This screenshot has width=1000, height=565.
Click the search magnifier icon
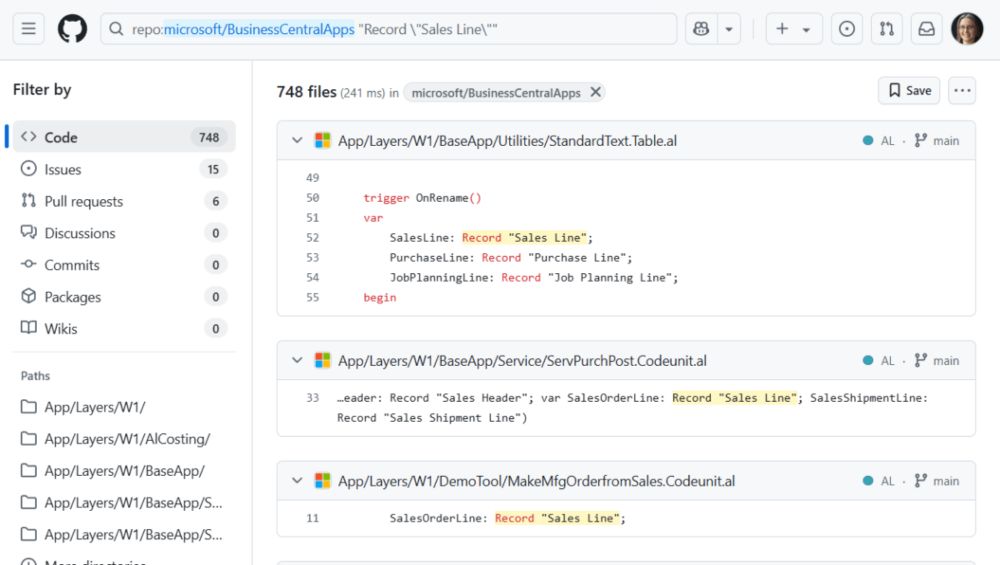116,29
